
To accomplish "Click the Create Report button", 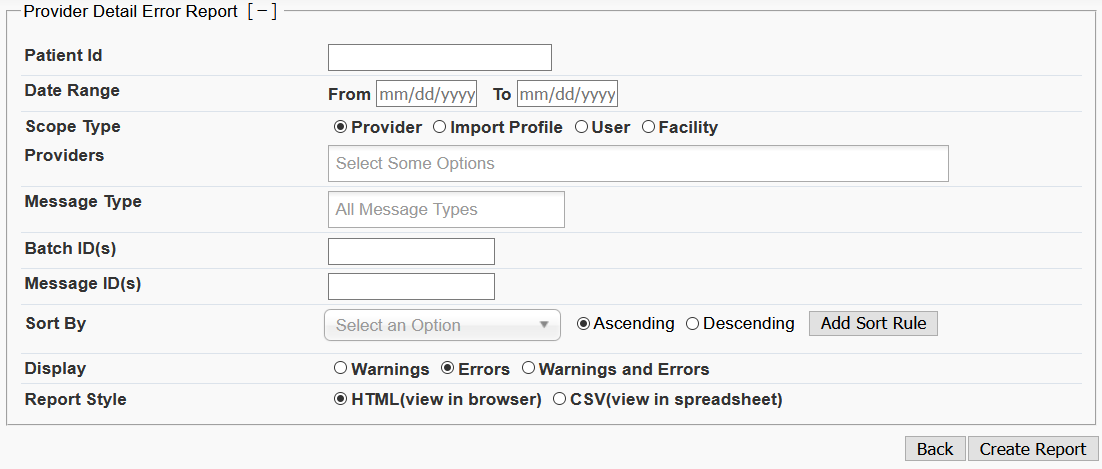I will tap(1033, 449).
